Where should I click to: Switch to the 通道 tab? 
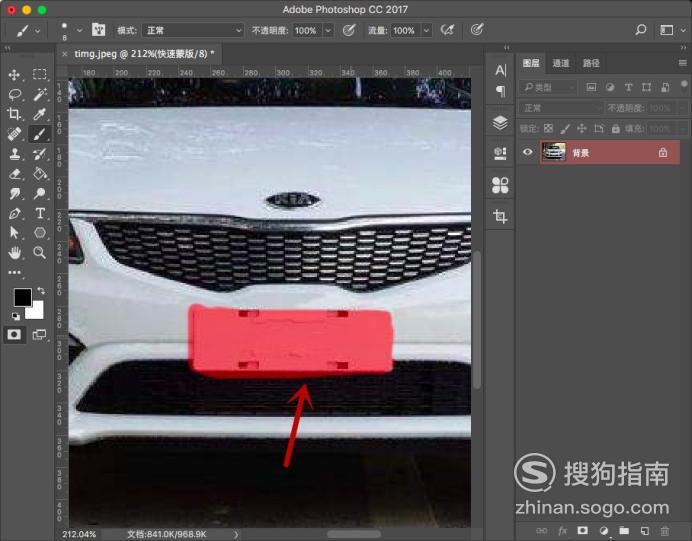point(560,63)
